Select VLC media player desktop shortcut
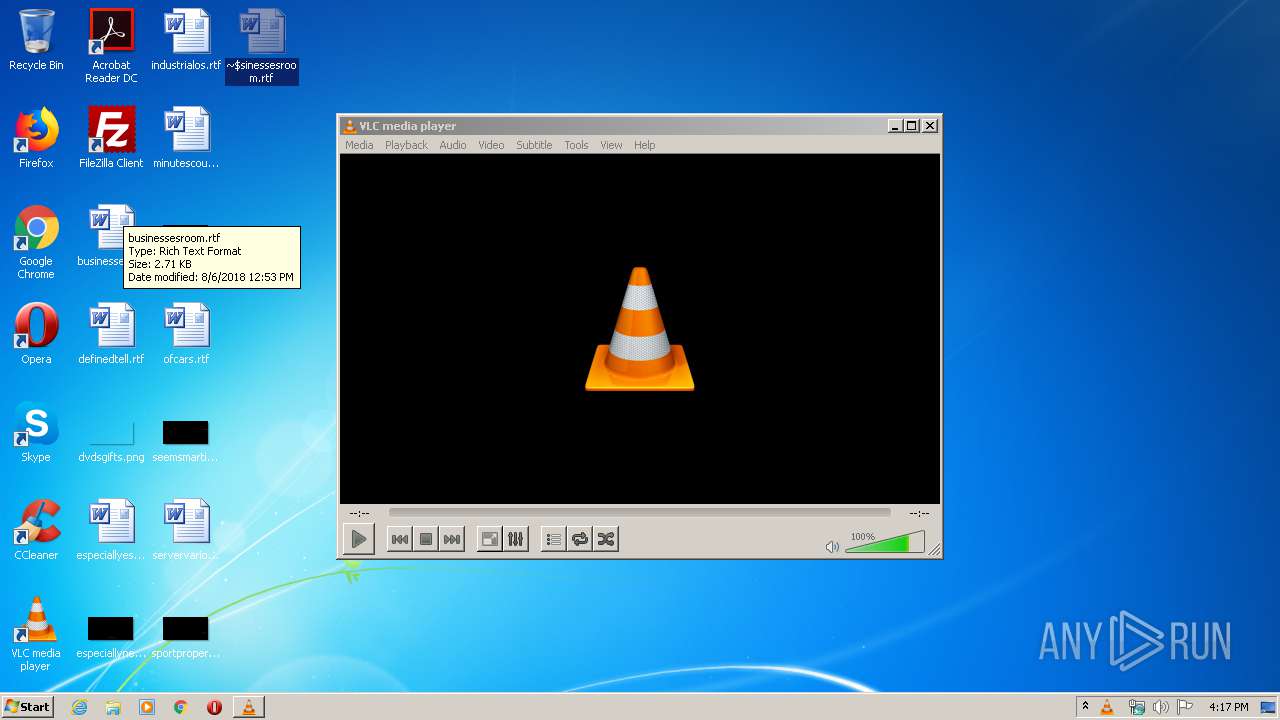 [36, 634]
